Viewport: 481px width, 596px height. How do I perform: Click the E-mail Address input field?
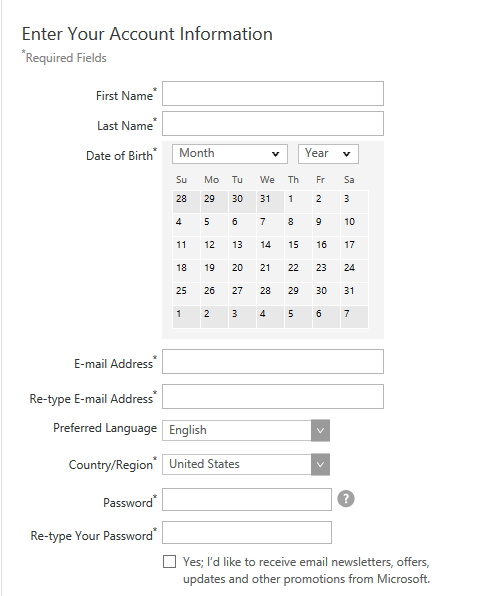[x=273, y=361]
